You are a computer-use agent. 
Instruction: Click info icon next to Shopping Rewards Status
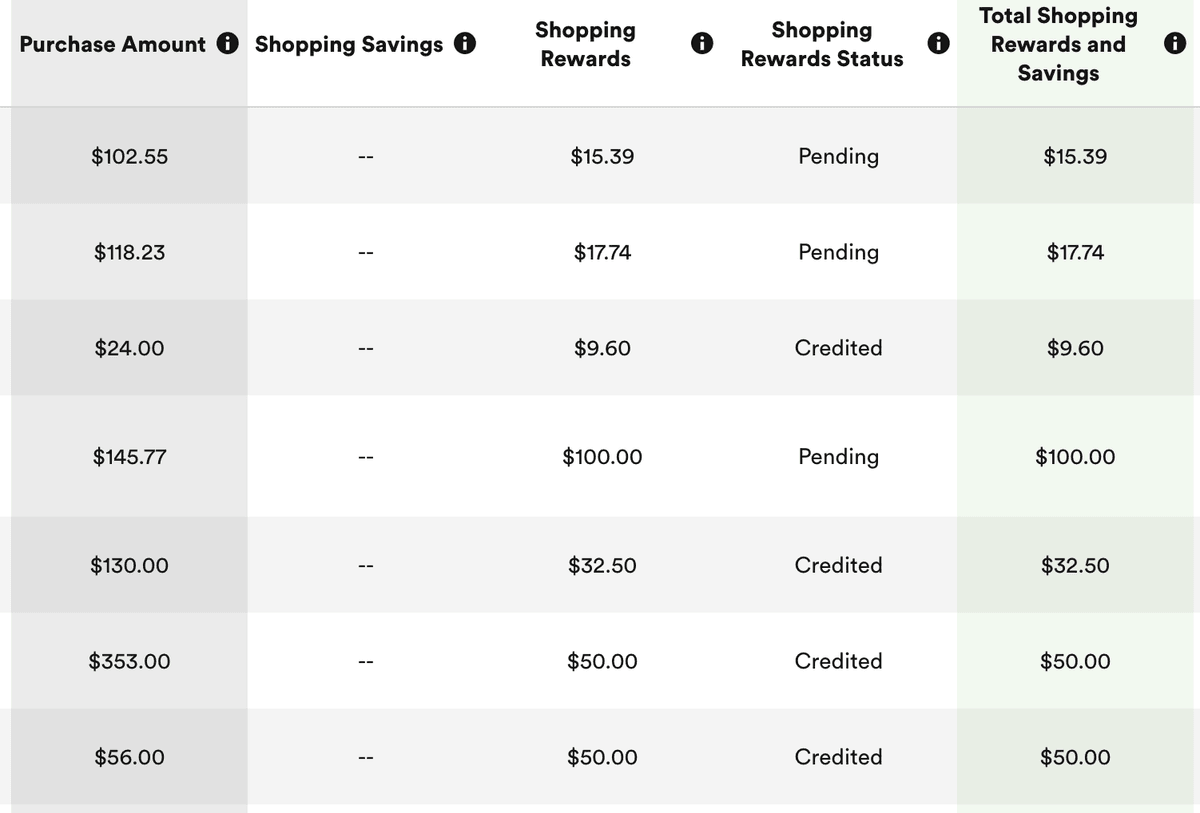(x=937, y=44)
